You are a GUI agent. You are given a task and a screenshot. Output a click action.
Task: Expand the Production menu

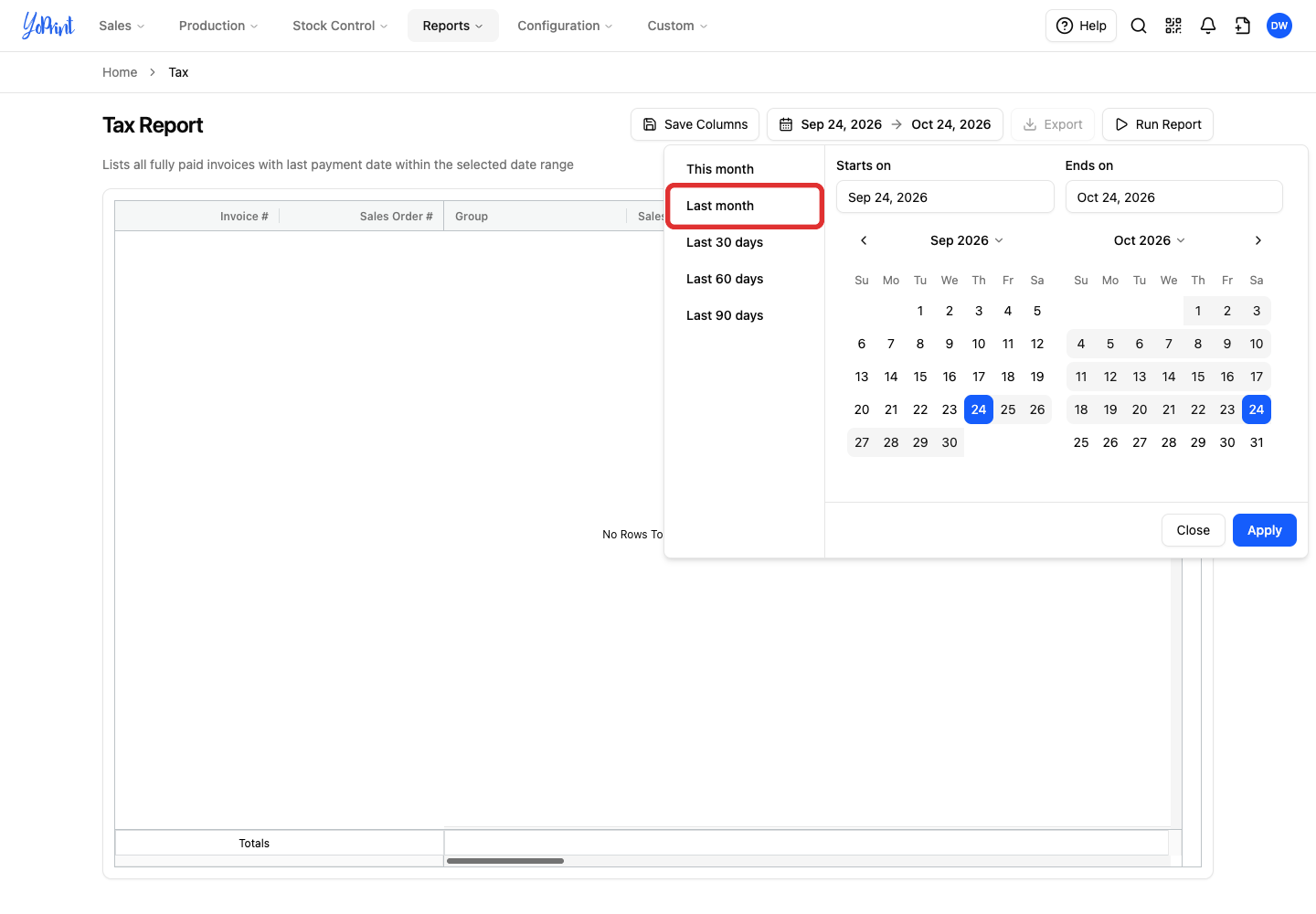coord(218,26)
